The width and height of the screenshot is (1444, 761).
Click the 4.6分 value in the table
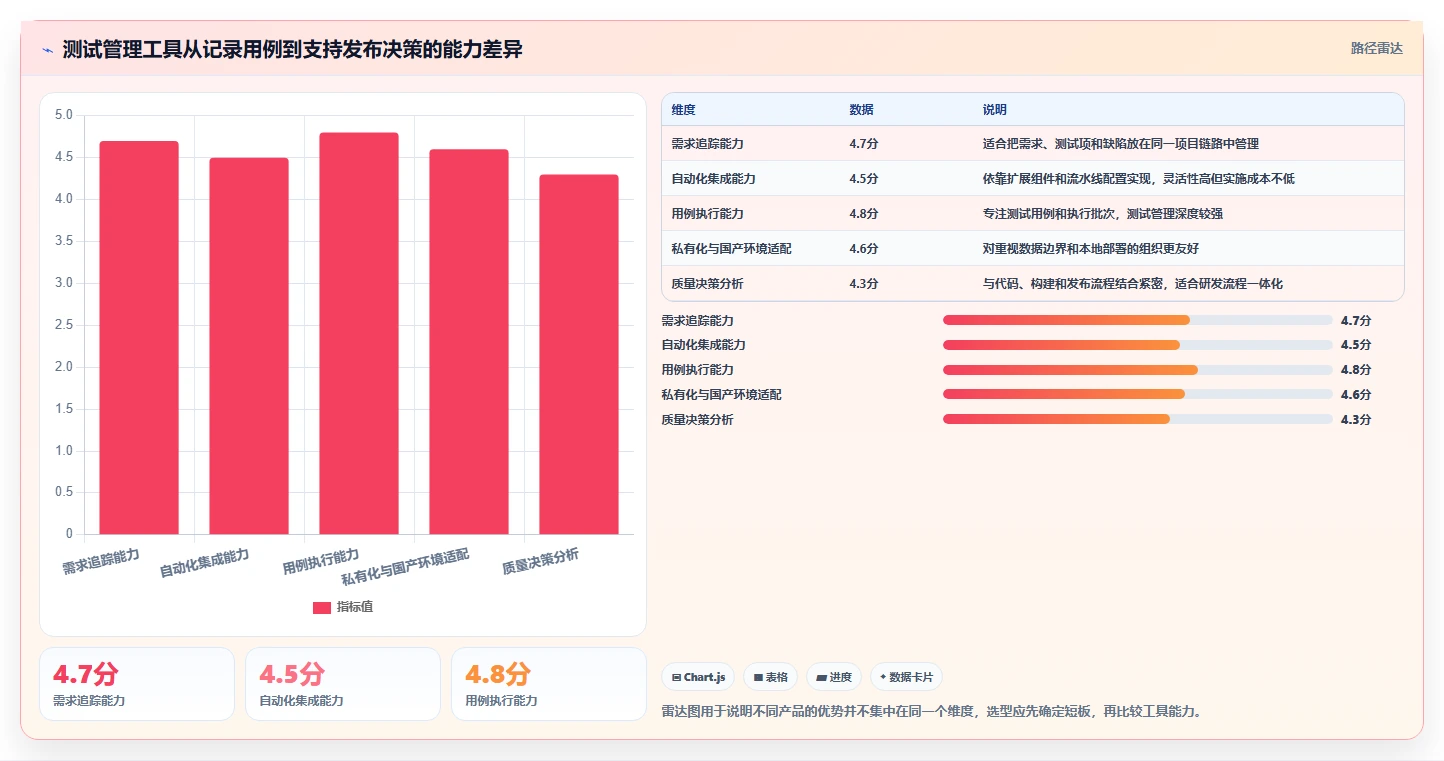point(863,249)
